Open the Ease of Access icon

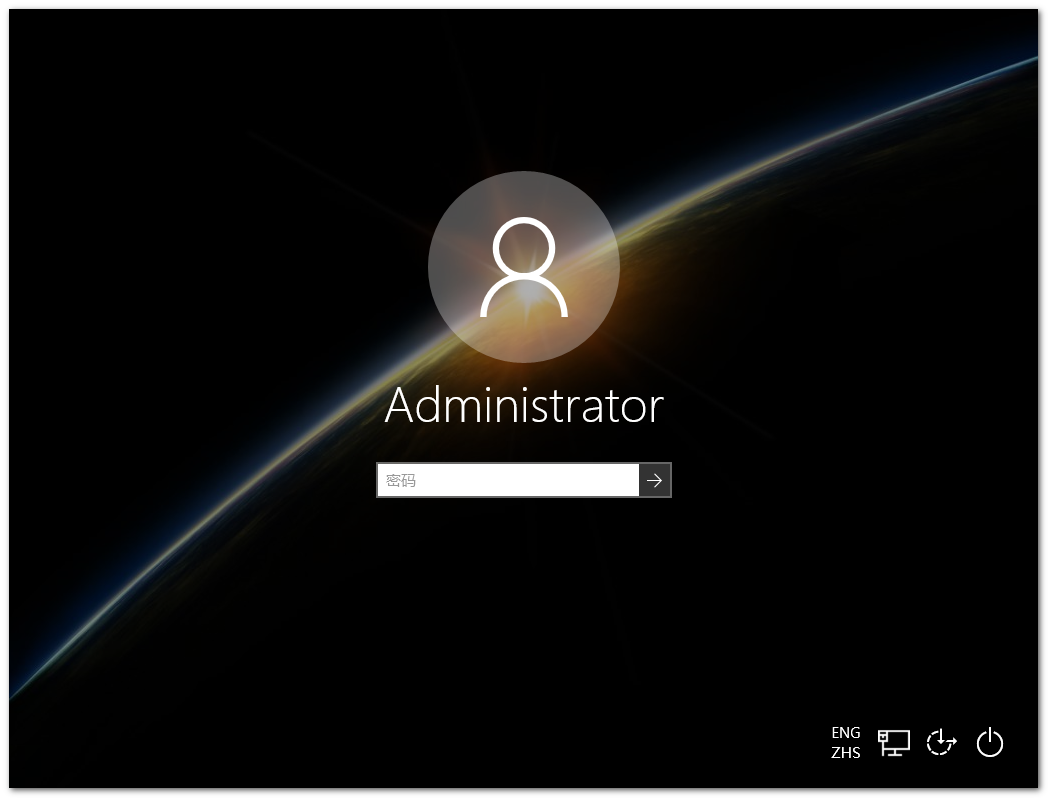[x=941, y=743]
